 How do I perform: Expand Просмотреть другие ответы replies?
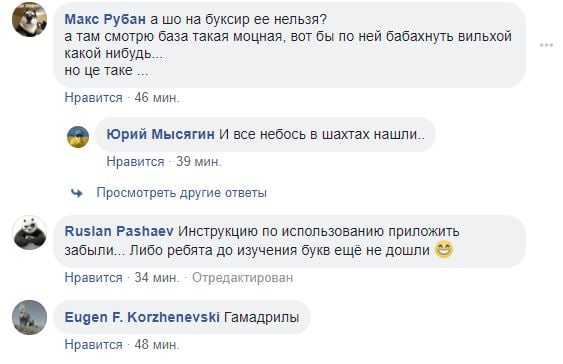[181, 193]
